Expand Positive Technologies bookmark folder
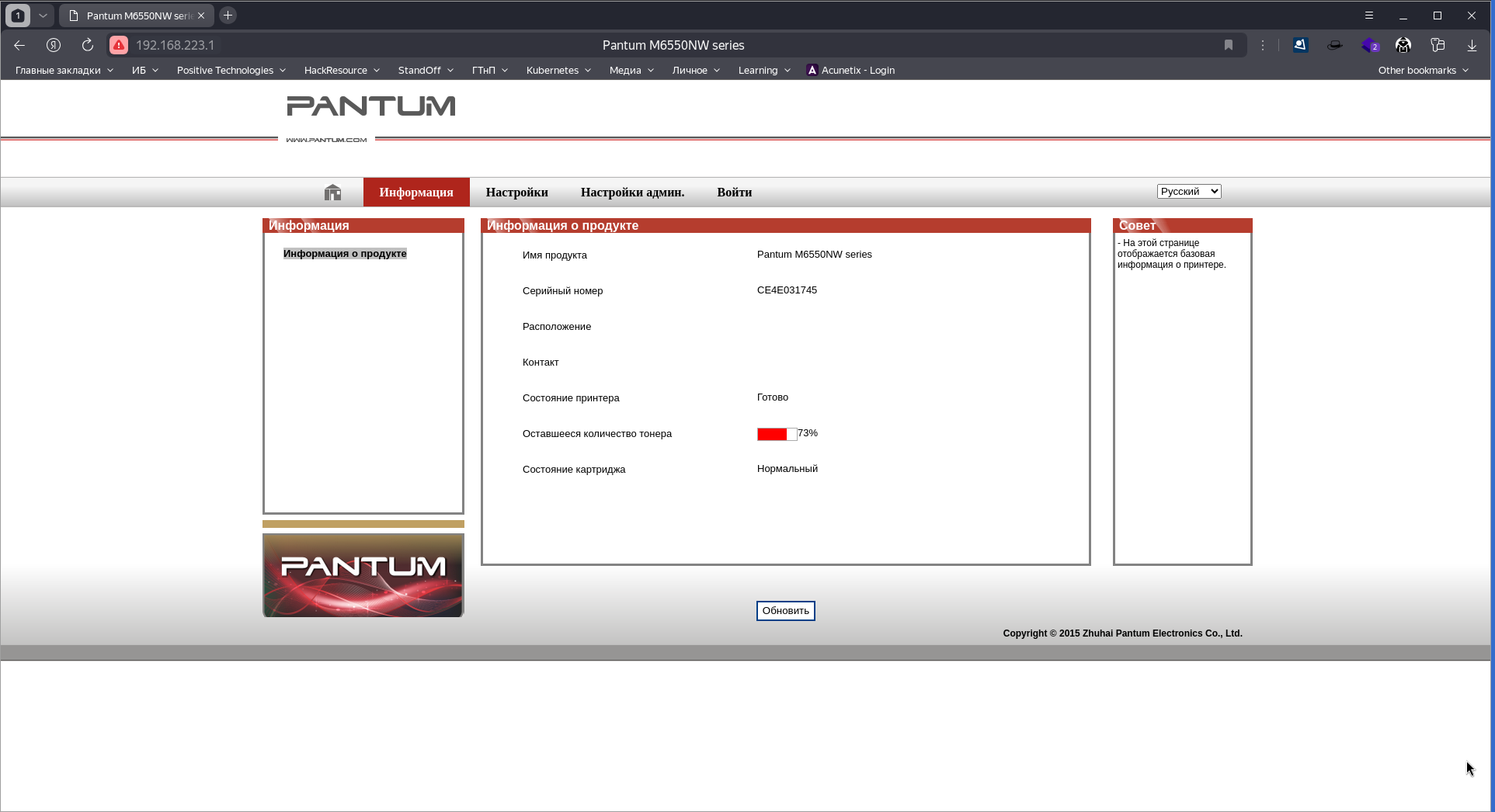Image resolution: width=1495 pixels, height=812 pixels. click(231, 70)
